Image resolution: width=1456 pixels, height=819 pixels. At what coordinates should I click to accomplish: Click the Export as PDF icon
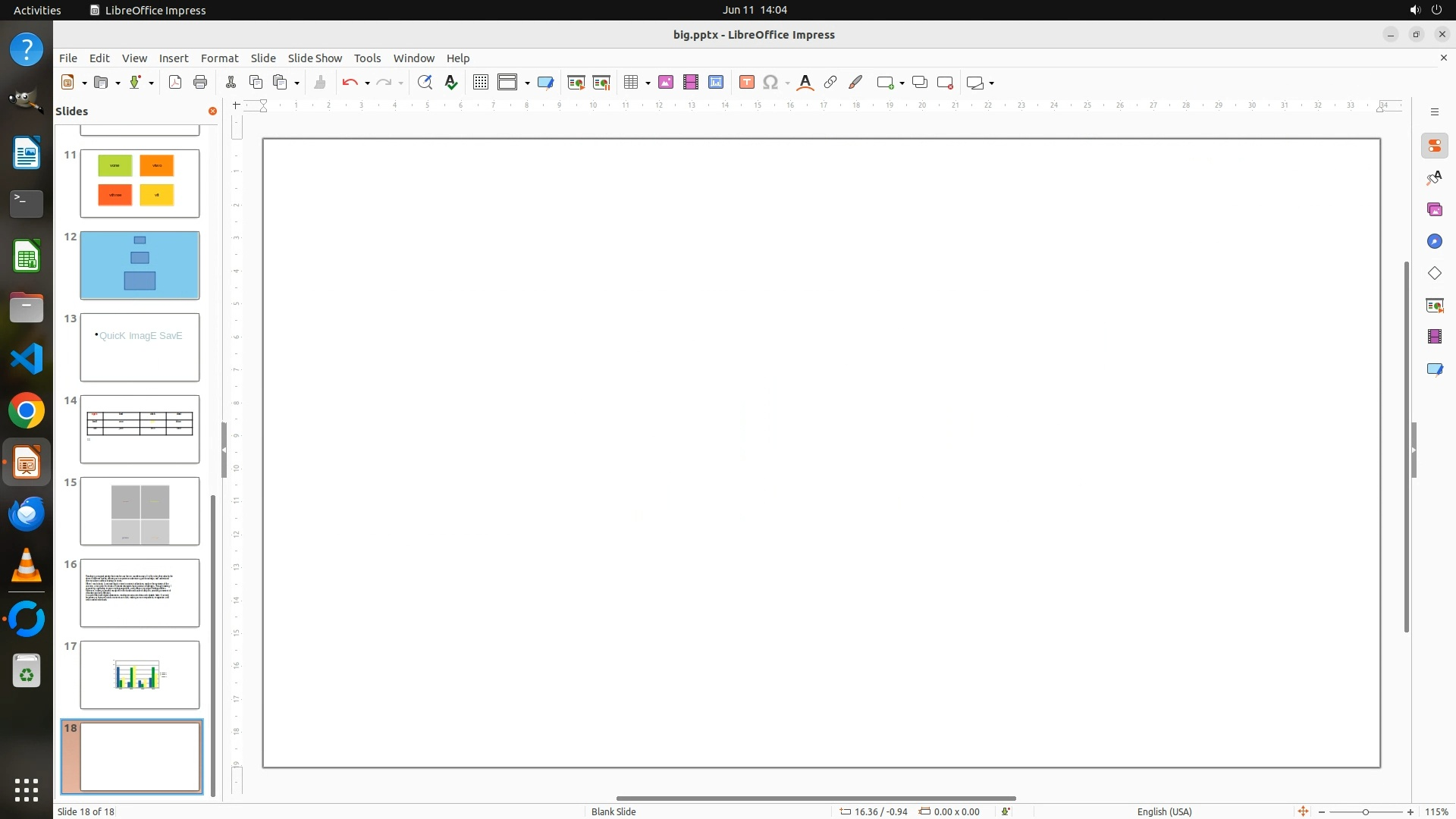coord(175,83)
